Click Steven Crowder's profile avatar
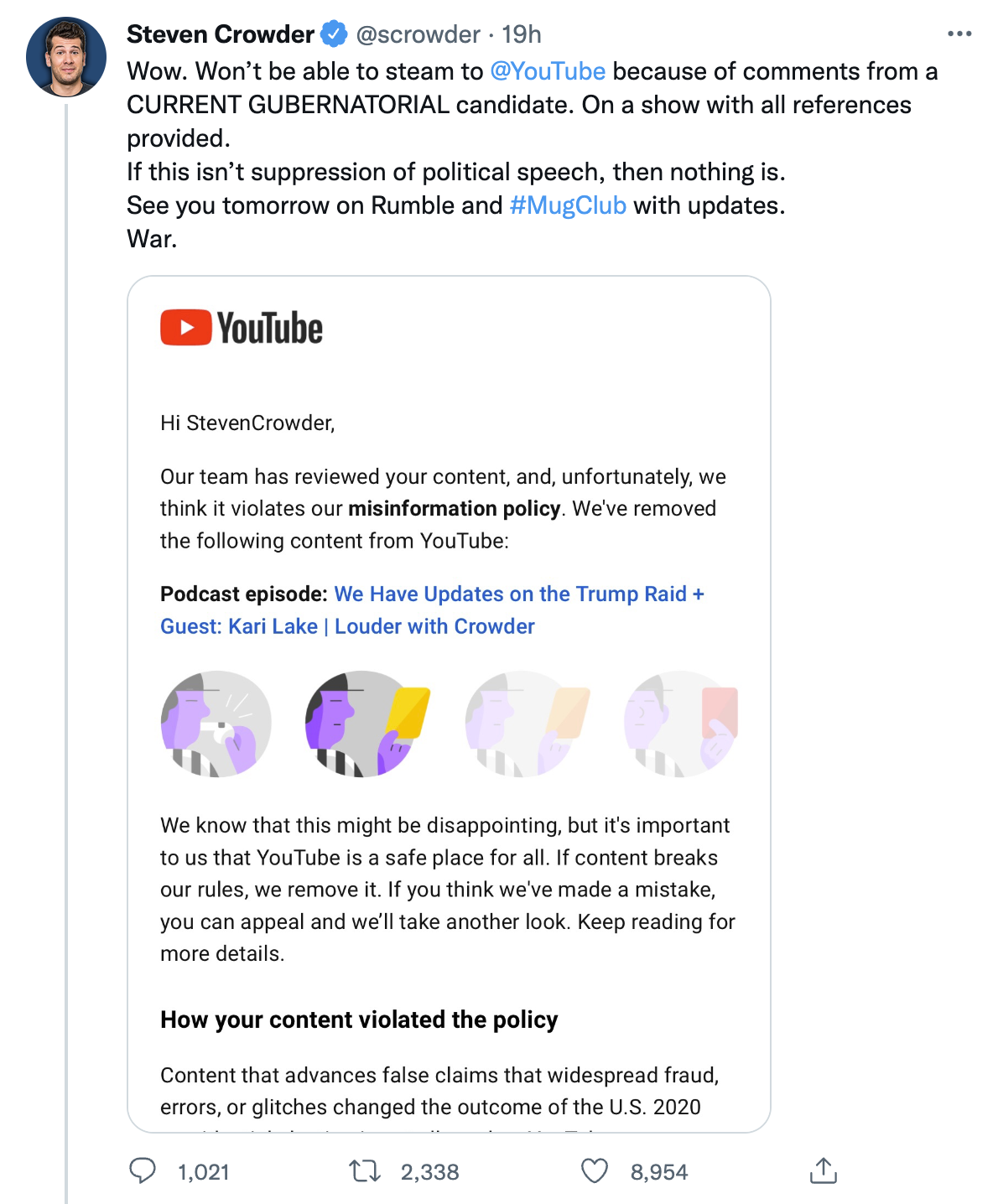This screenshot has width=998, height=1204. pyautogui.click(x=66, y=57)
